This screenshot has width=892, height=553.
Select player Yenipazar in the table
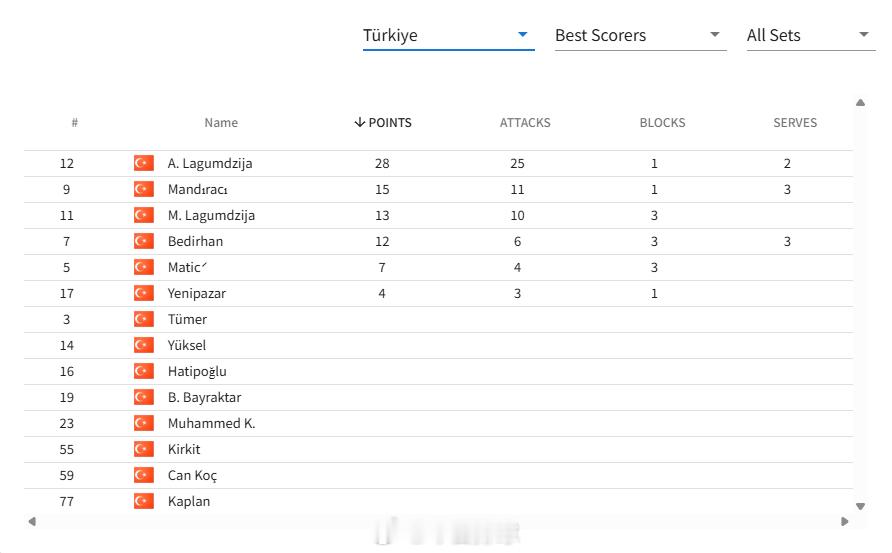pos(438,294)
